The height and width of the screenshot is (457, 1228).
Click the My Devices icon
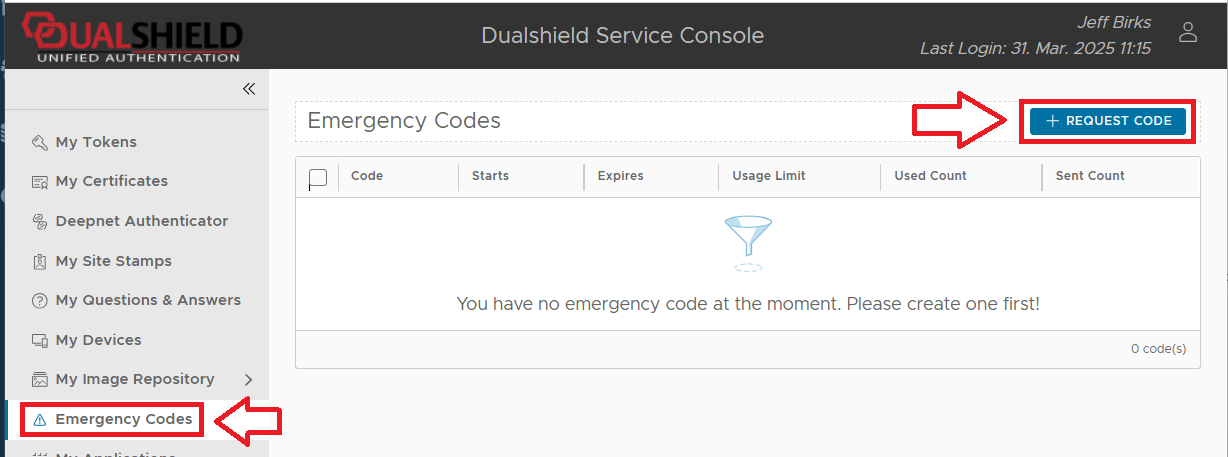pos(40,341)
